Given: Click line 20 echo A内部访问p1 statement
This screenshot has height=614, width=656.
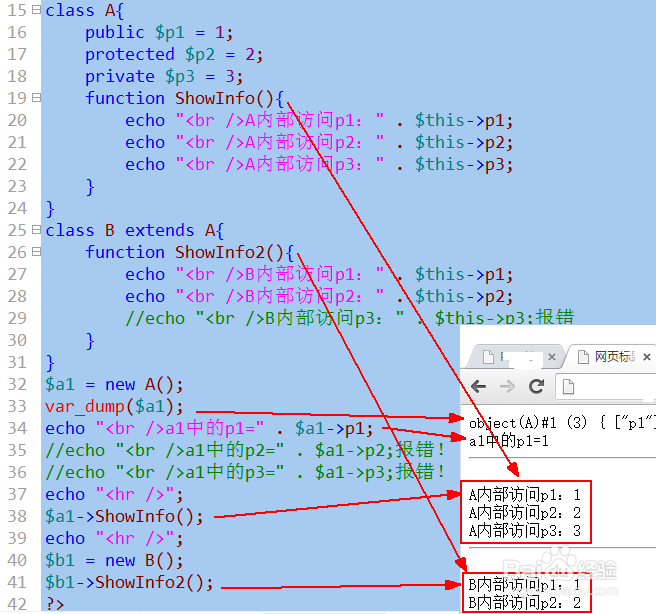Looking at the screenshot, I should (x=319, y=120).
